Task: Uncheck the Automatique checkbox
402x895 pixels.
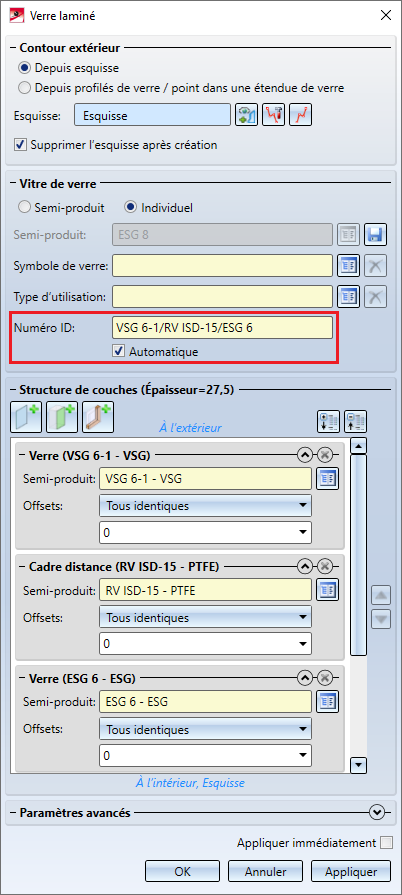Action: [119, 352]
